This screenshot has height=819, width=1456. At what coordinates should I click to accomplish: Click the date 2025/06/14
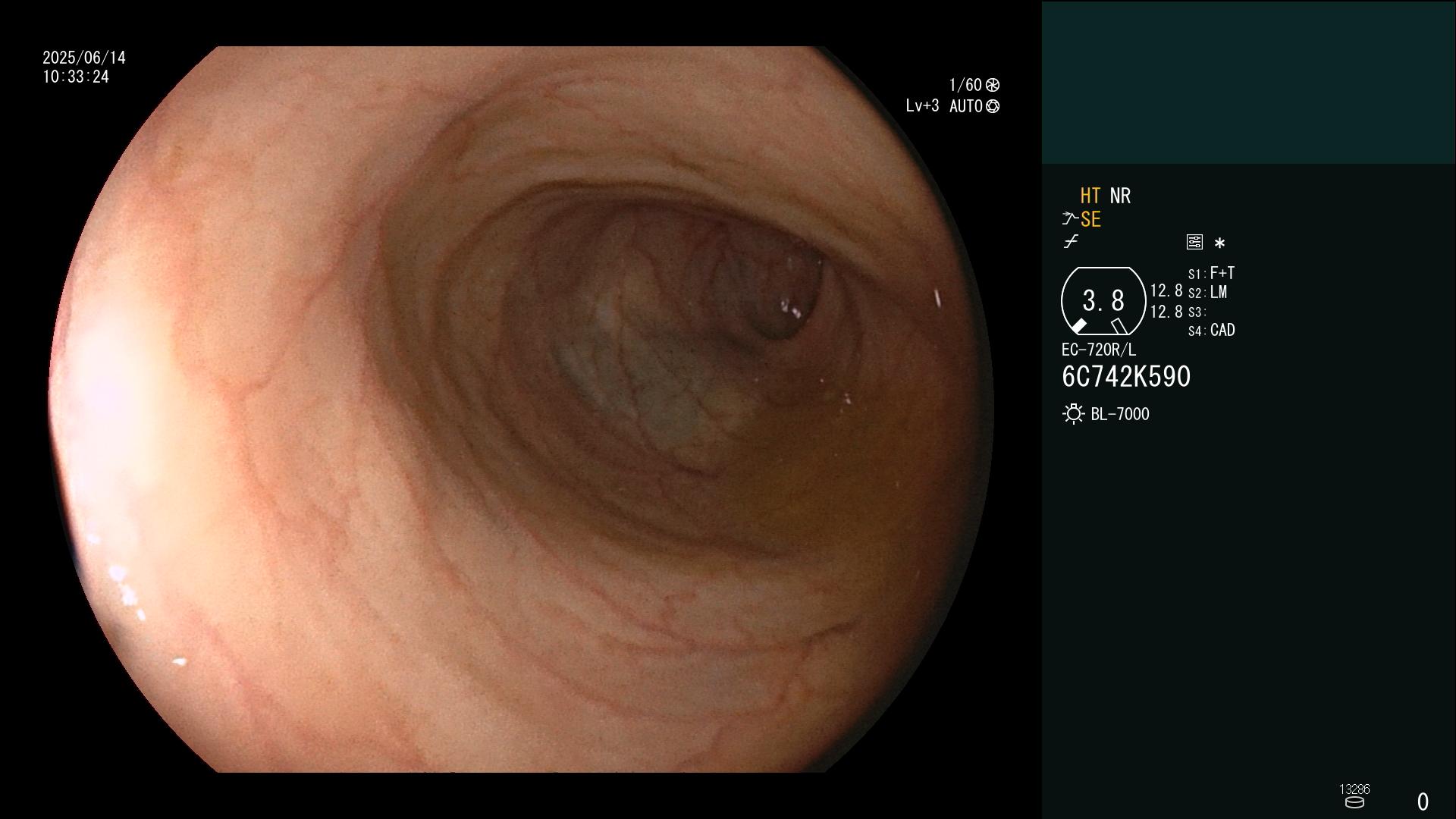coord(84,58)
